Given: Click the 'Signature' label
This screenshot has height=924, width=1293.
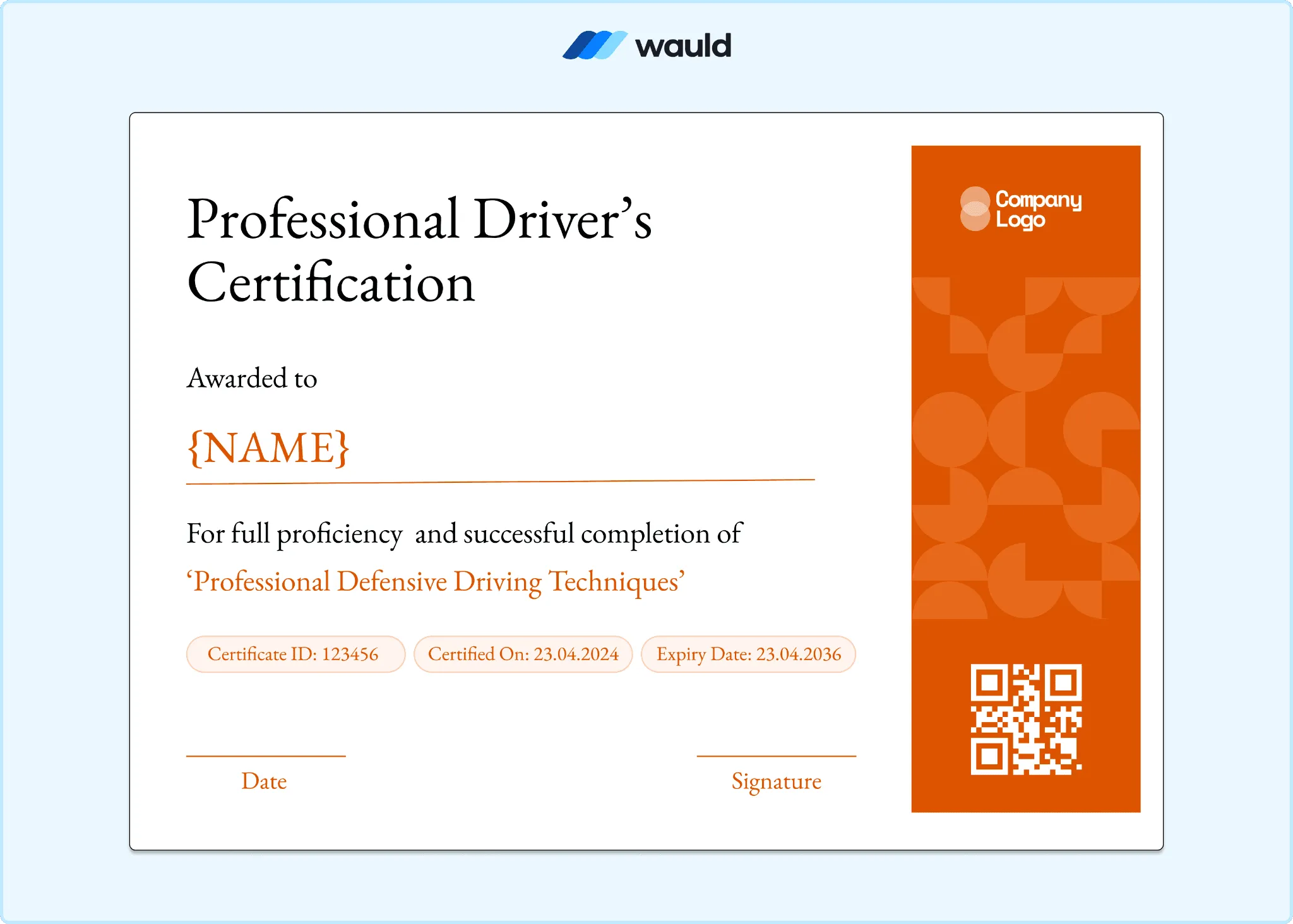Looking at the screenshot, I should click(x=777, y=782).
